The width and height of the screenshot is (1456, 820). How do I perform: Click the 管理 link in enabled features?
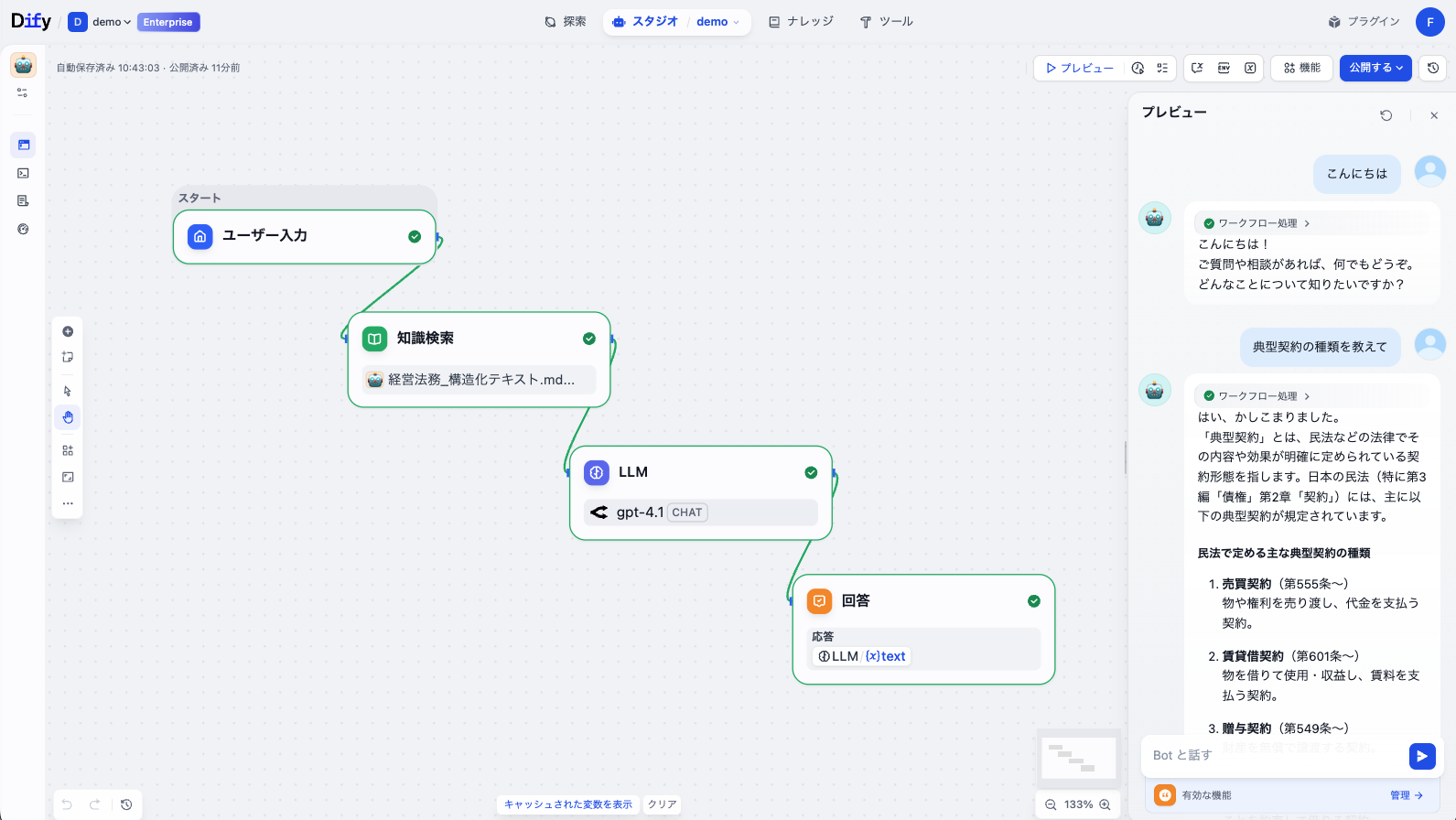point(1407,795)
